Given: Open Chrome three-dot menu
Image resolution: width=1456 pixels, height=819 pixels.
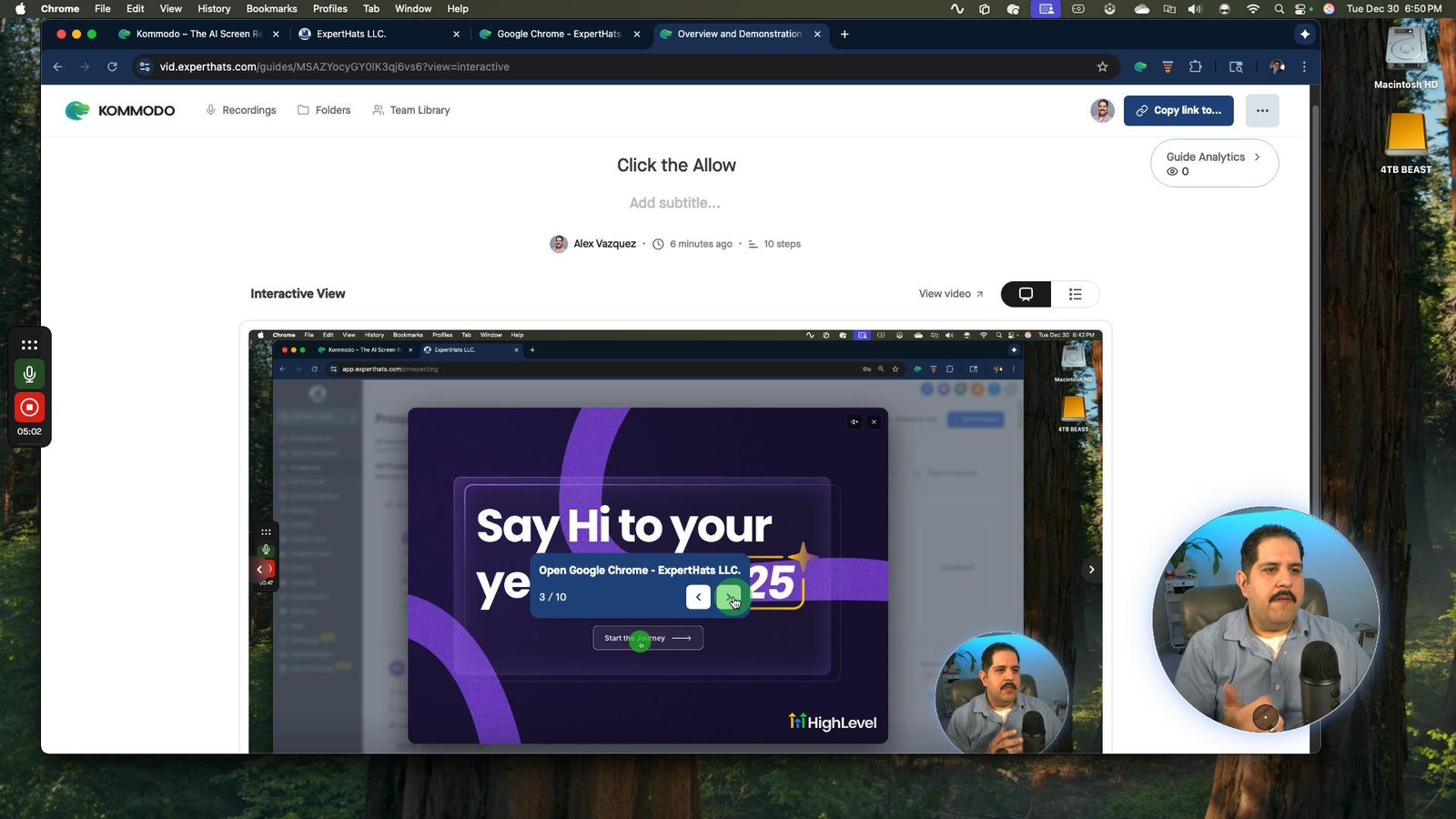Looking at the screenshot, I should click(1304, 66).
